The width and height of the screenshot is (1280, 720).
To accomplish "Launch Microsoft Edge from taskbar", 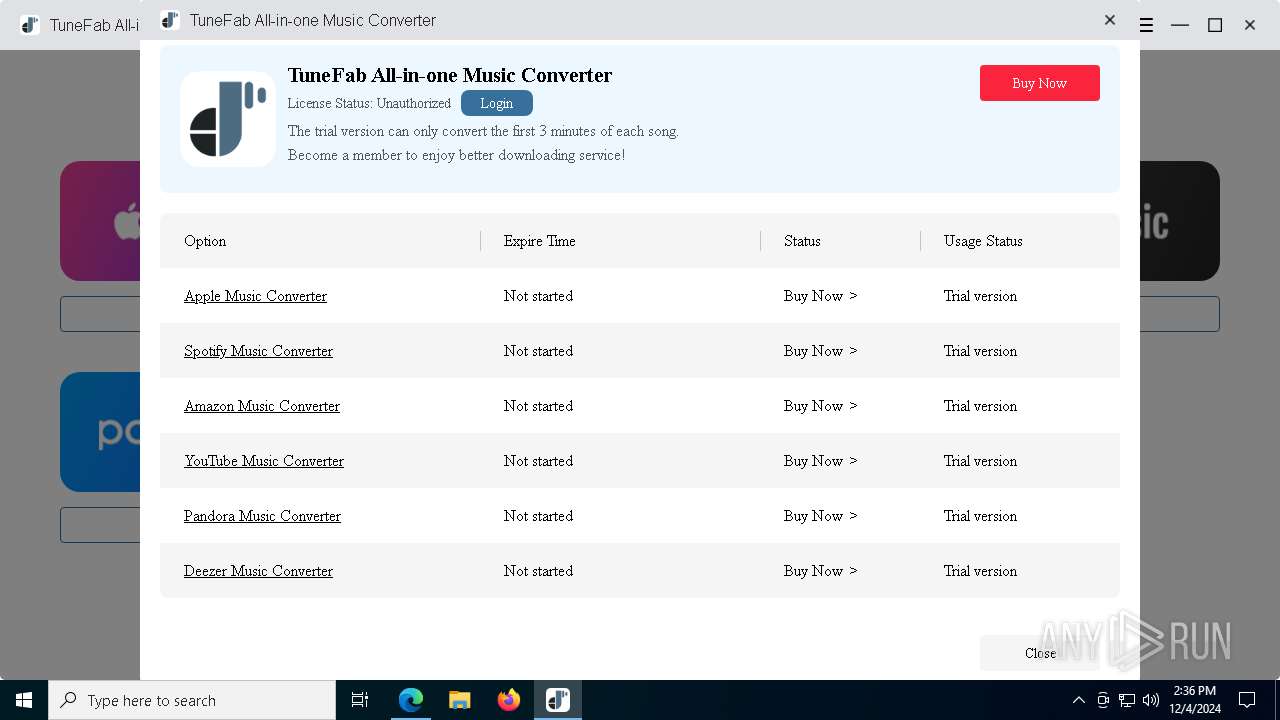I will tap(411, 700).
